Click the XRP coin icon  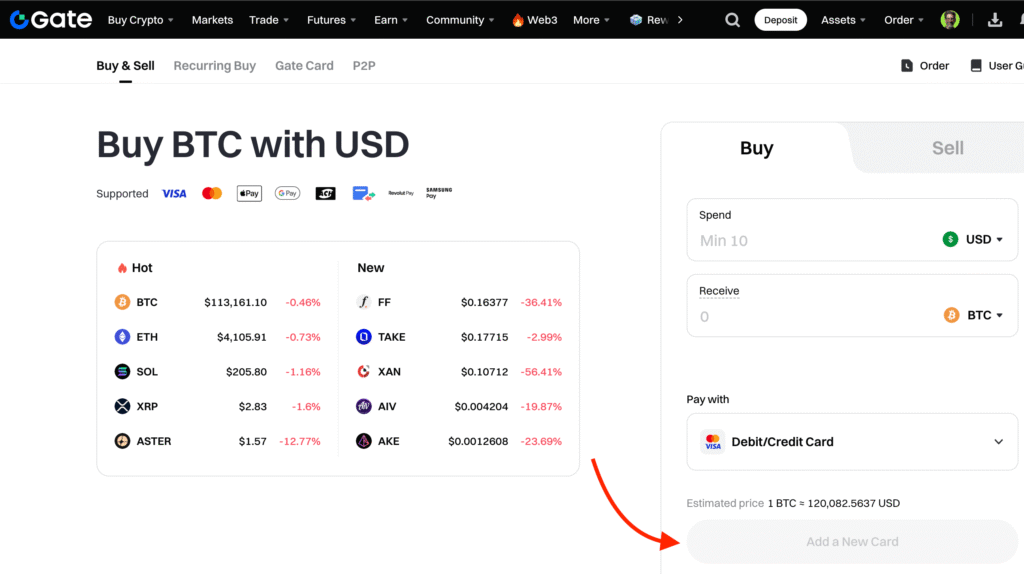point(122,406)
